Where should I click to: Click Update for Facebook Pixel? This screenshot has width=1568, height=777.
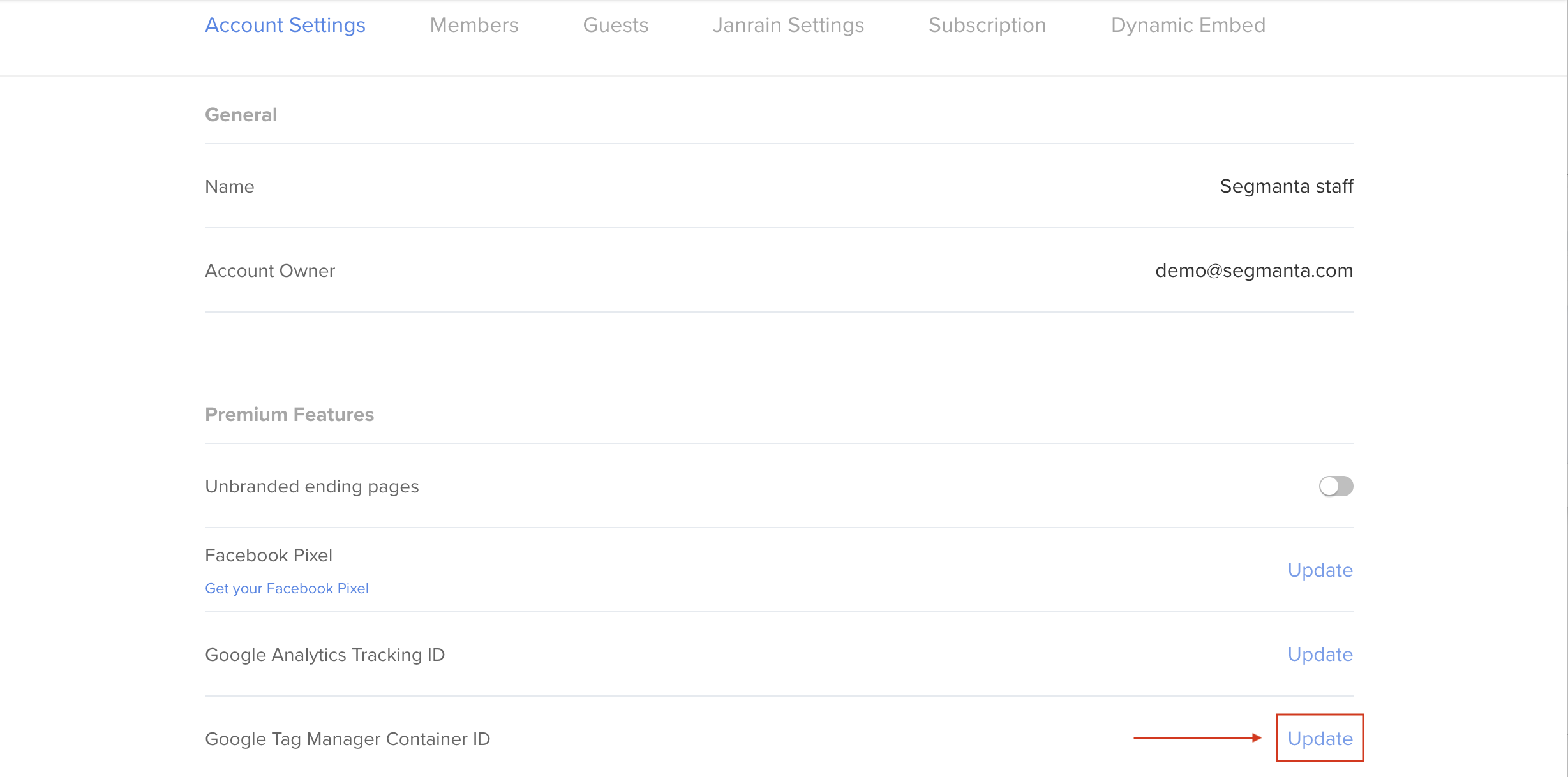[1320, 570]
